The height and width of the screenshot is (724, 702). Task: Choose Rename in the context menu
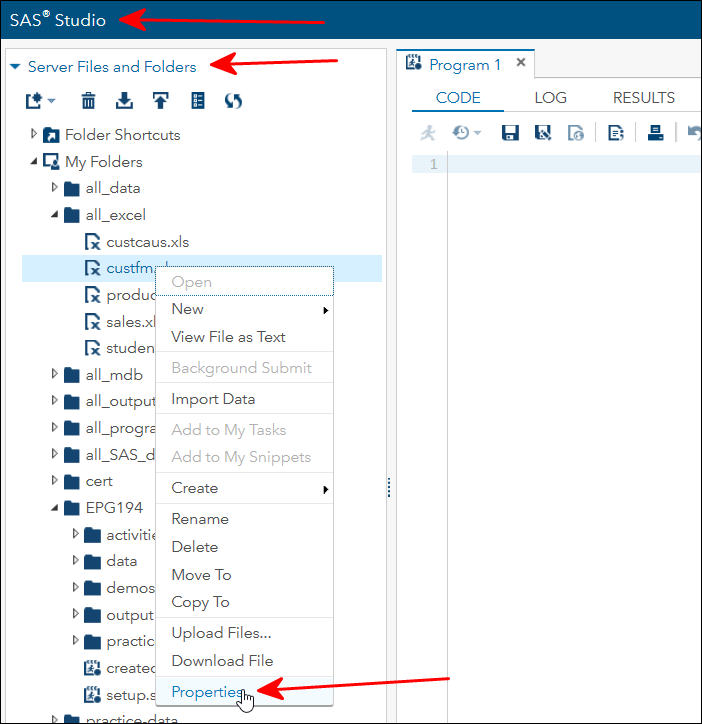pyautogui.click(x=244, y=519)
